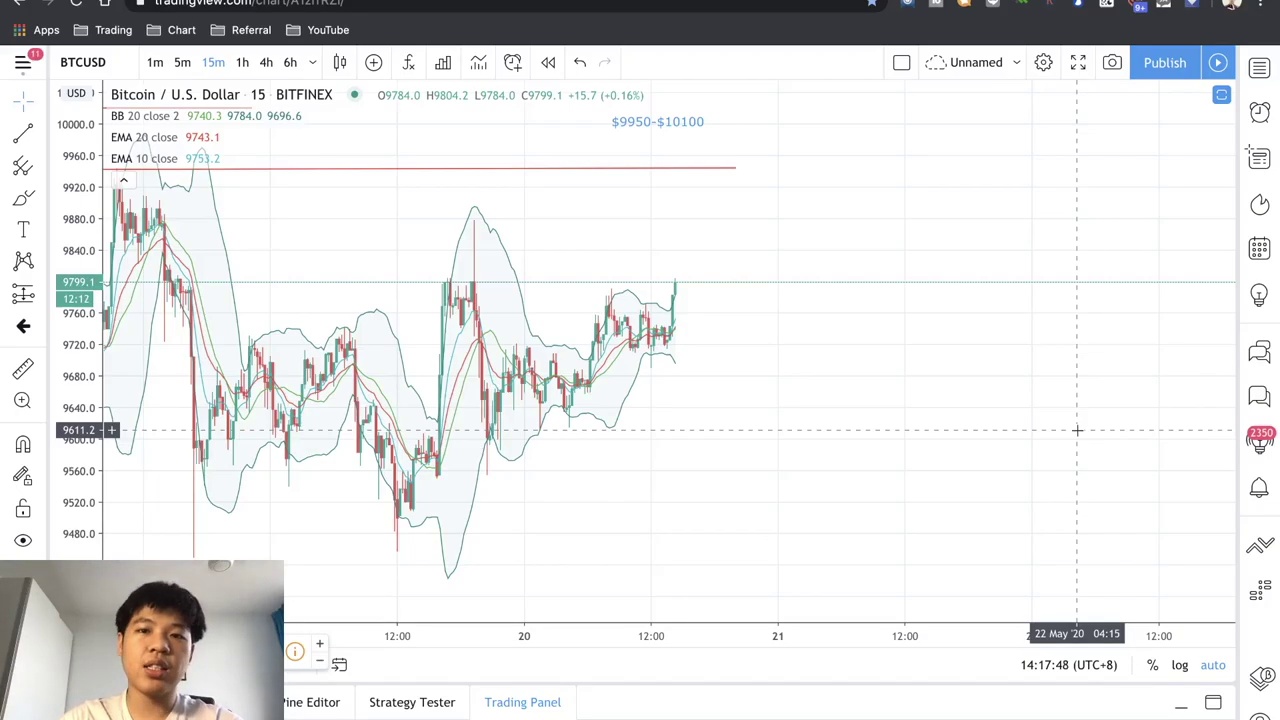The width and height of the screenshot is (1280, 720).
Task: Open the financials bar chart button
Action: pos(443,63)
